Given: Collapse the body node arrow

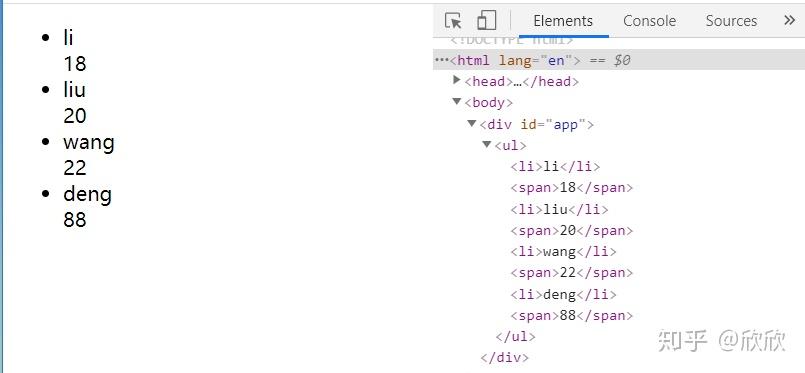Looking at the screenshot, I should point(456,102).
